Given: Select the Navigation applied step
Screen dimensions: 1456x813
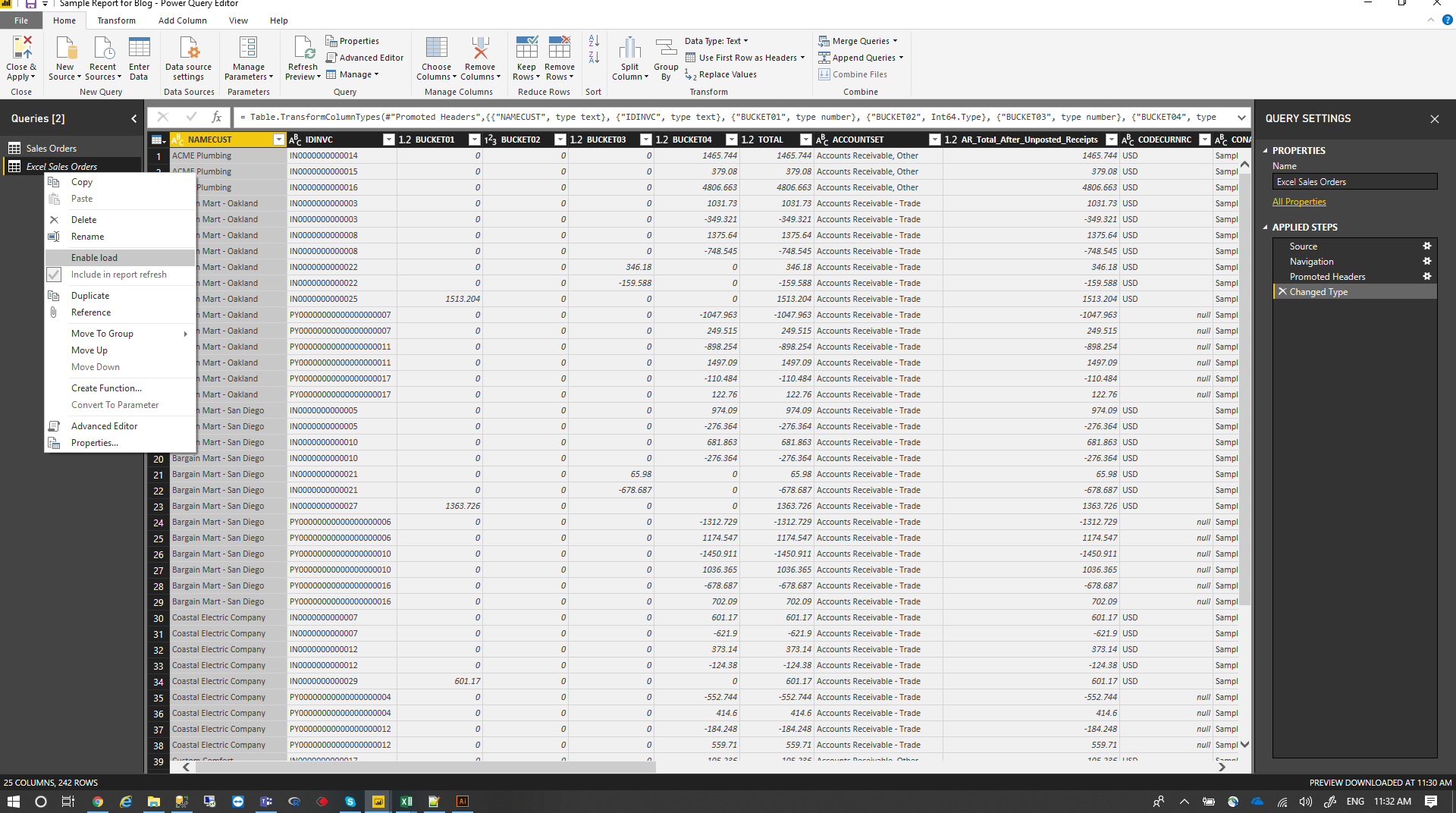Looking at the screenshot, I should pyautogui.click(x=1354, y=262).
